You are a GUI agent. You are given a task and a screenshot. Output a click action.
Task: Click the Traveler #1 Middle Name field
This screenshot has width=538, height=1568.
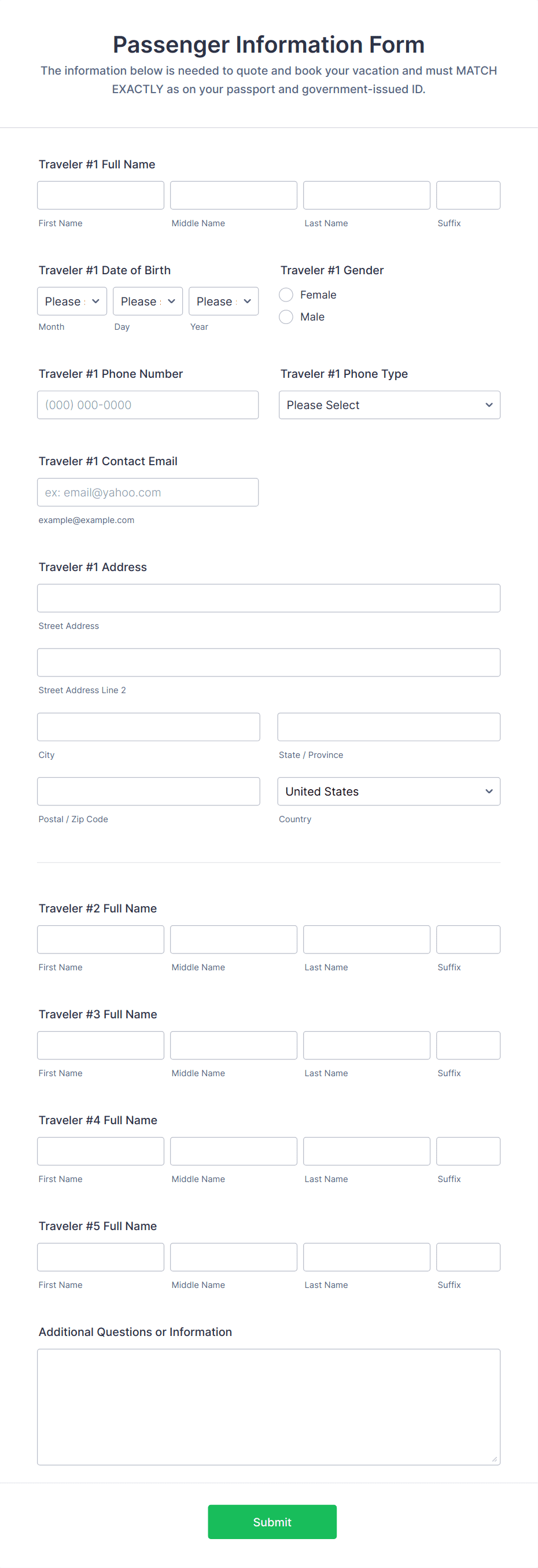(233, 195)
